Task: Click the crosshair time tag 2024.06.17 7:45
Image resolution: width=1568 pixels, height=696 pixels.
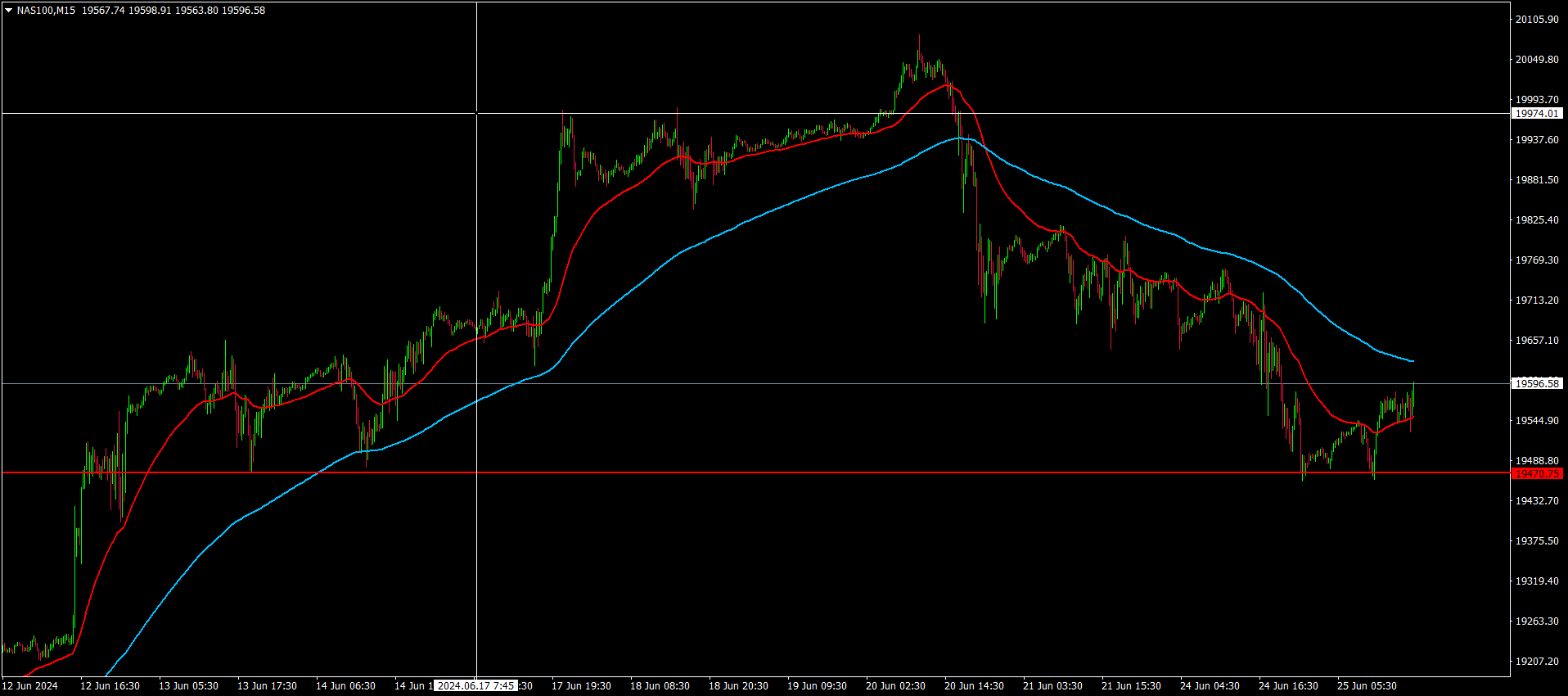Action: (x=476, y=686)
